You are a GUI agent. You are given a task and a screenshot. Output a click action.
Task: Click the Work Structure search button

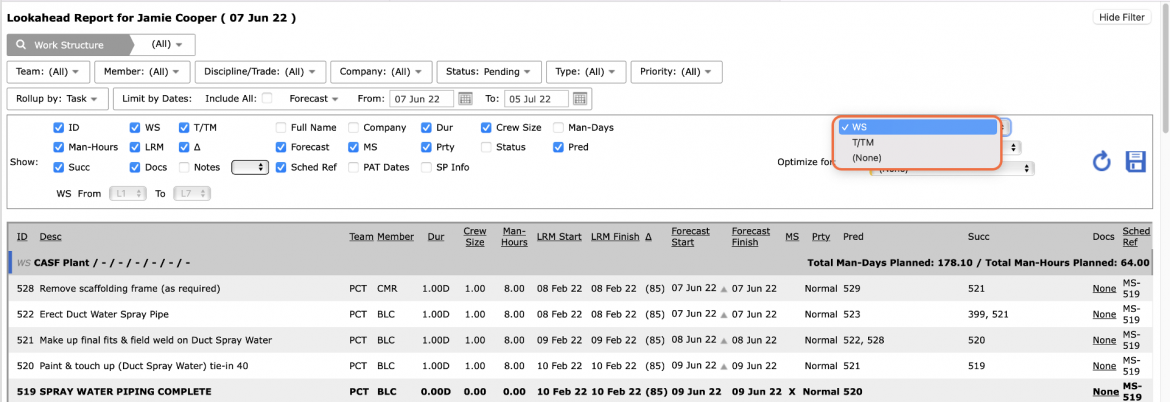pos(69,45)
